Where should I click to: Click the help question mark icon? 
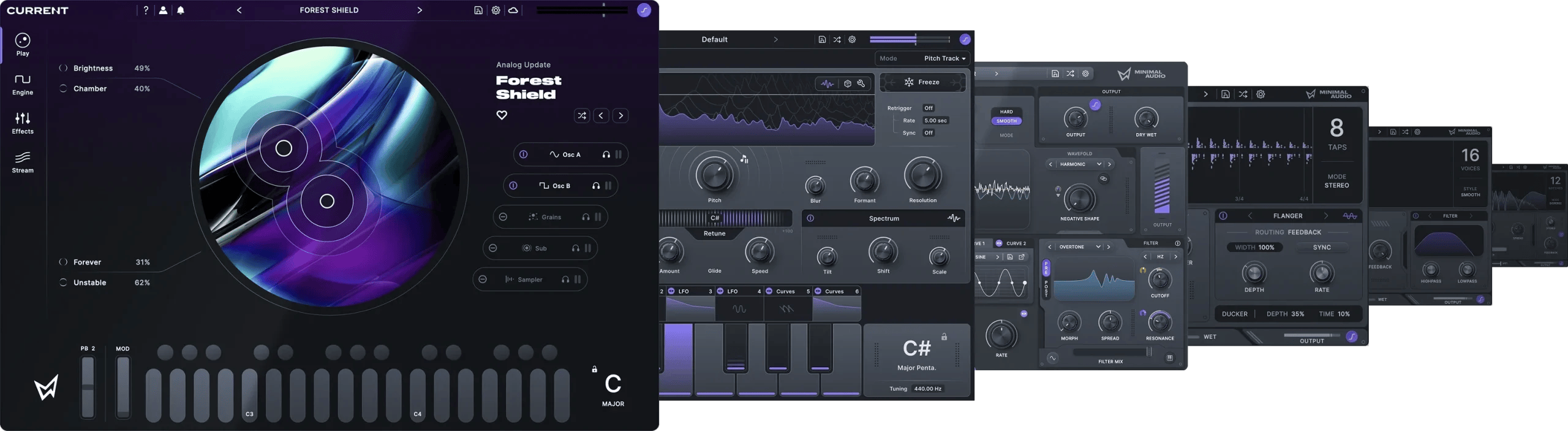pos(146,10)
